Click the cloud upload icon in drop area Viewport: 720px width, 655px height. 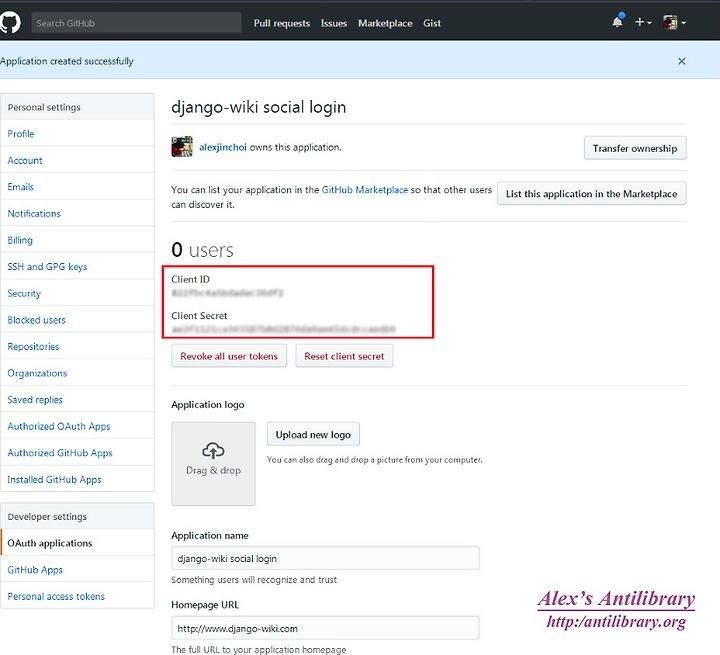(213, 451)
